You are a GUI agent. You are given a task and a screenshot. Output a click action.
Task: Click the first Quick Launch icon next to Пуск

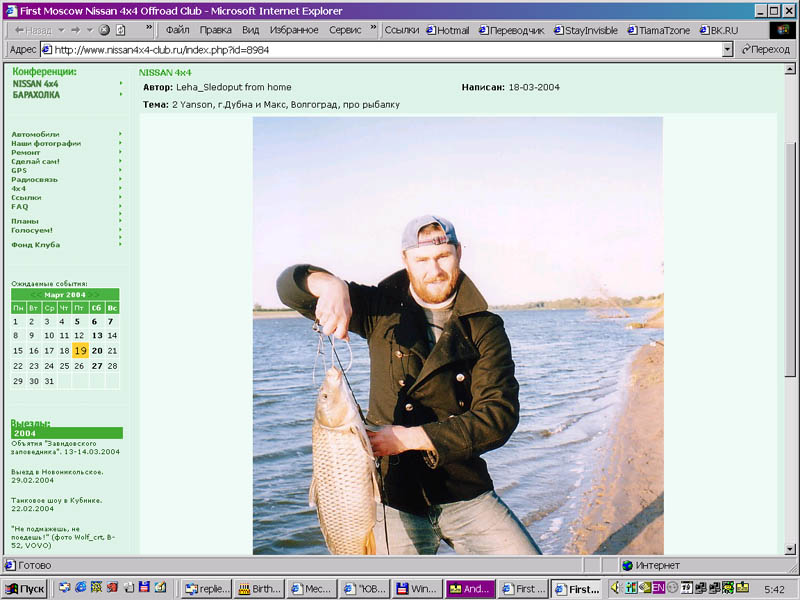pyautogui.click(x=64, y=588)
